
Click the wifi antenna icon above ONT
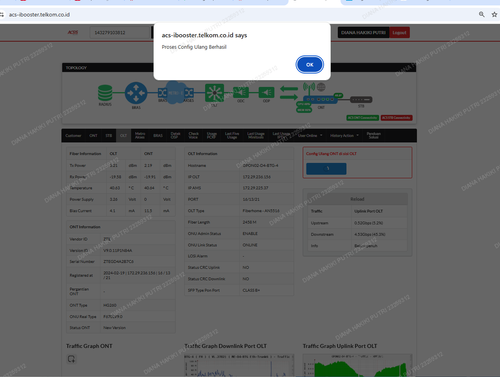point(309,88)
